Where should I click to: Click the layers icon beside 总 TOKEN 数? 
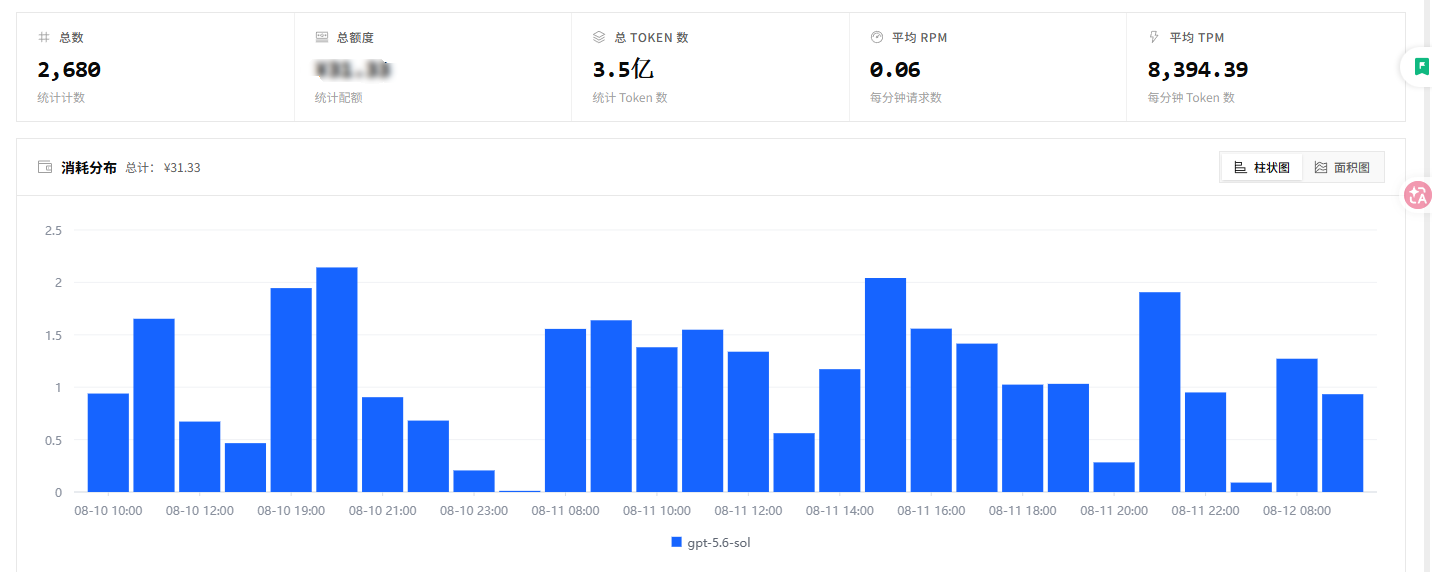click(x=599, y=37)
